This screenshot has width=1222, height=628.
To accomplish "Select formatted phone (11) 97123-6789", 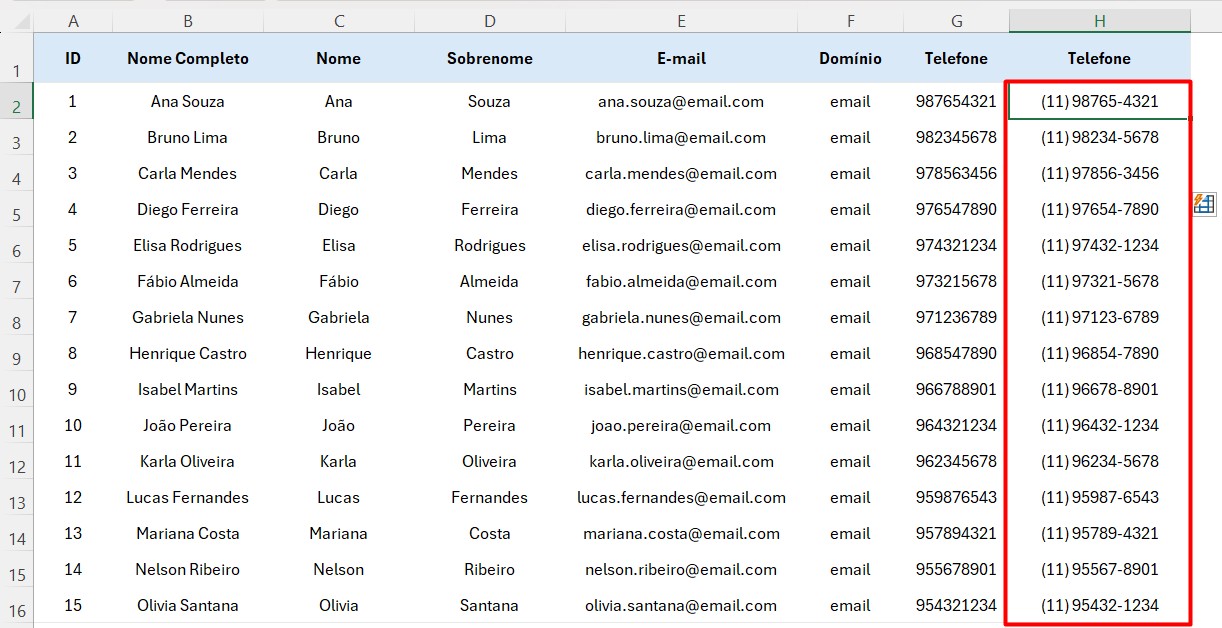I will (x=1099, y=317).
